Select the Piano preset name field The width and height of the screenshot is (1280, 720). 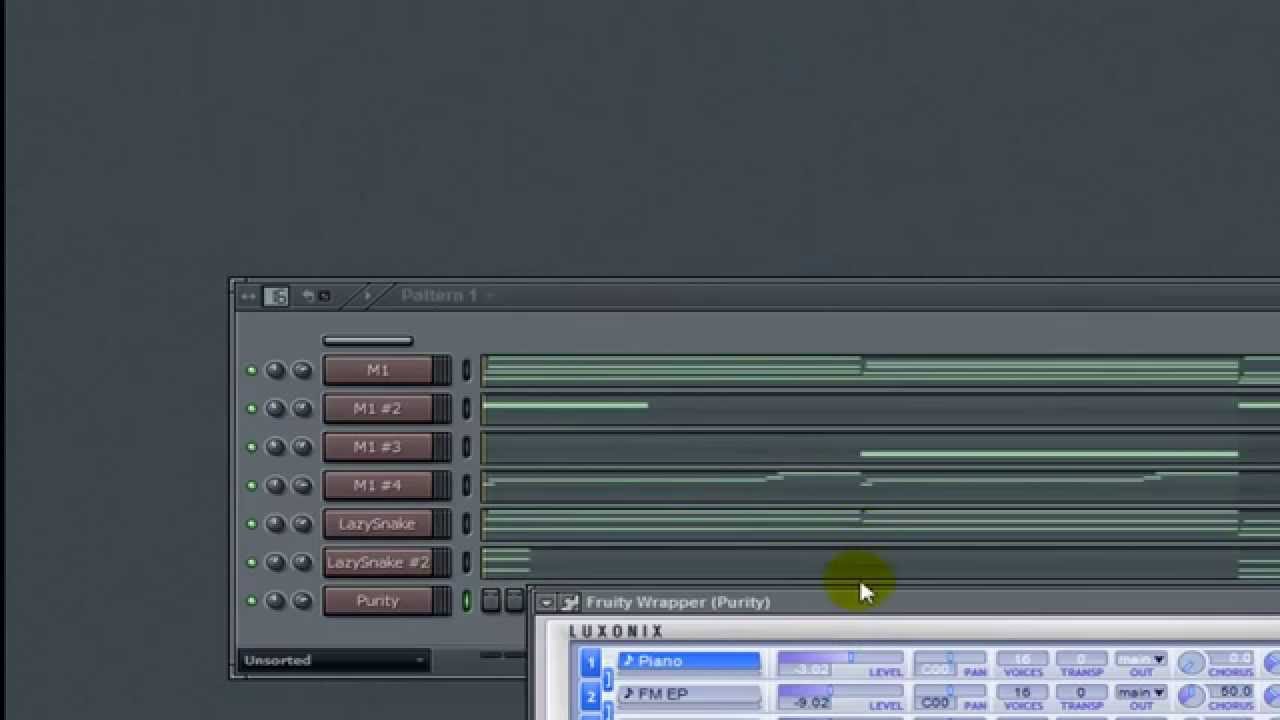click(x=689, y=661)
